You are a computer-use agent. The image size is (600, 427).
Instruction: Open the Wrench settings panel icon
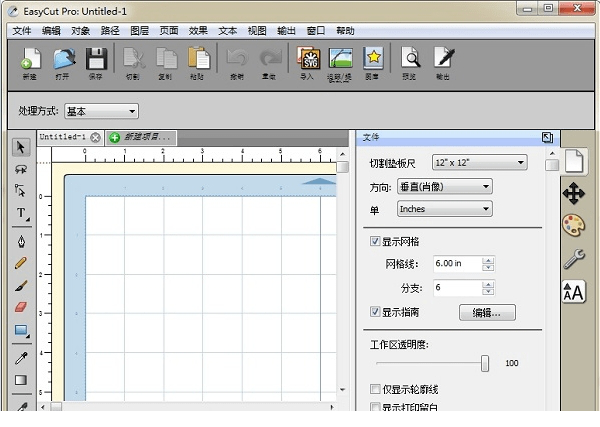(574, 259)
